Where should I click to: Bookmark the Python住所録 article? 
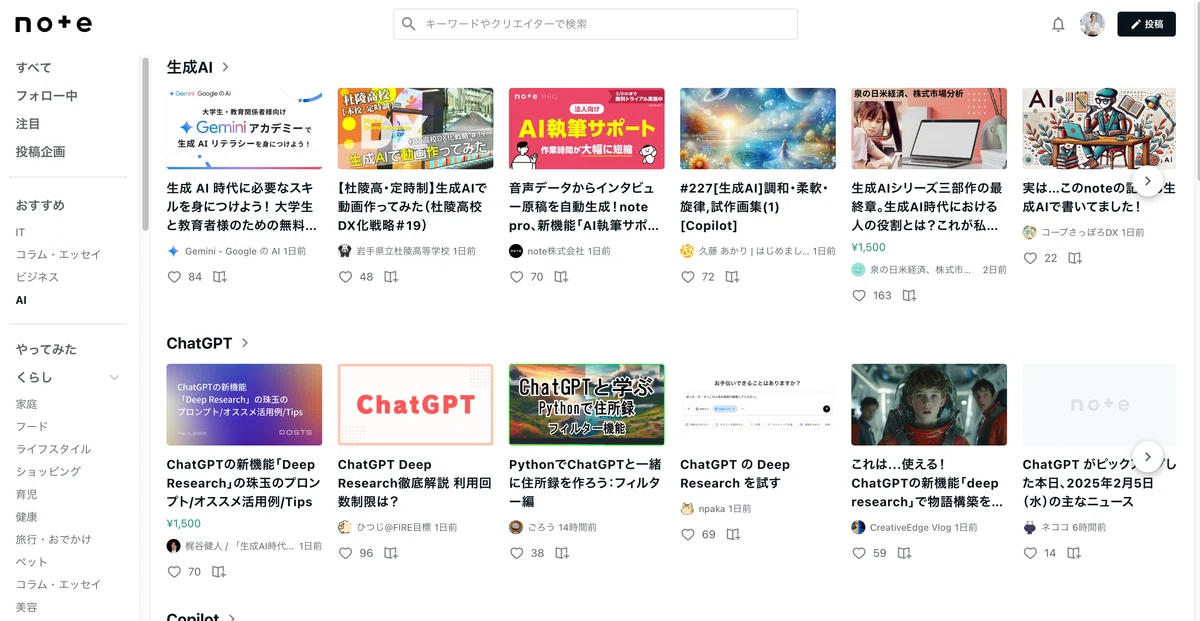(x=562, y=553)
